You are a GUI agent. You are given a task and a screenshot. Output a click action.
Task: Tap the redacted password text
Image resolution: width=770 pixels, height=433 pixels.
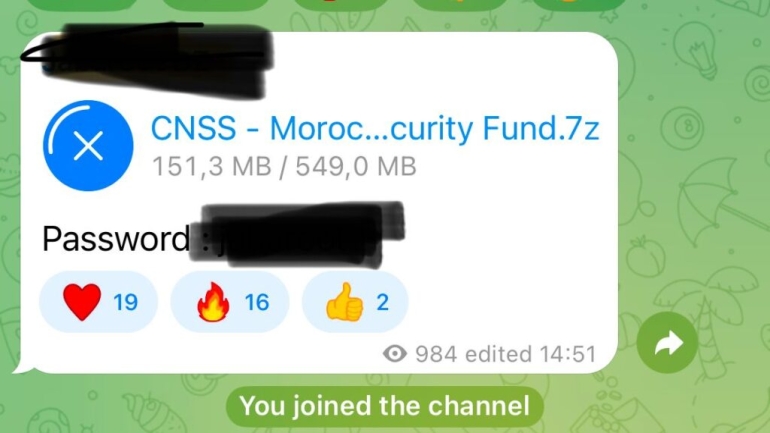pos(297,235)
